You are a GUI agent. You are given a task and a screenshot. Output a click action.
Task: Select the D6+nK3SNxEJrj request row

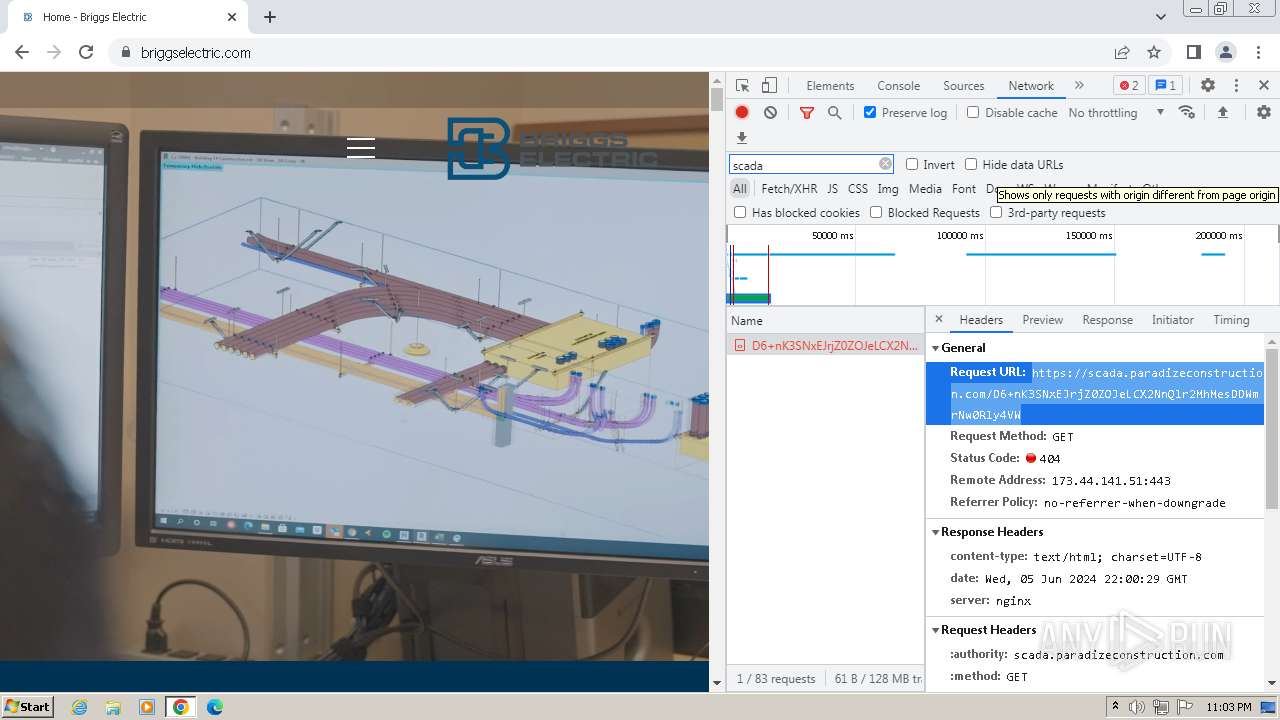[826, 345]
